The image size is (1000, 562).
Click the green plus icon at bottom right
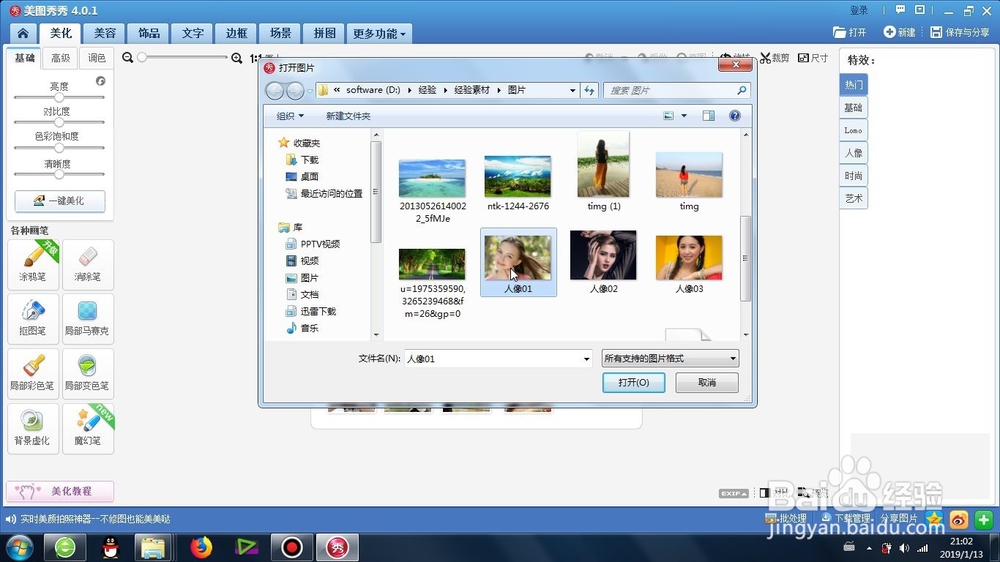983,520
